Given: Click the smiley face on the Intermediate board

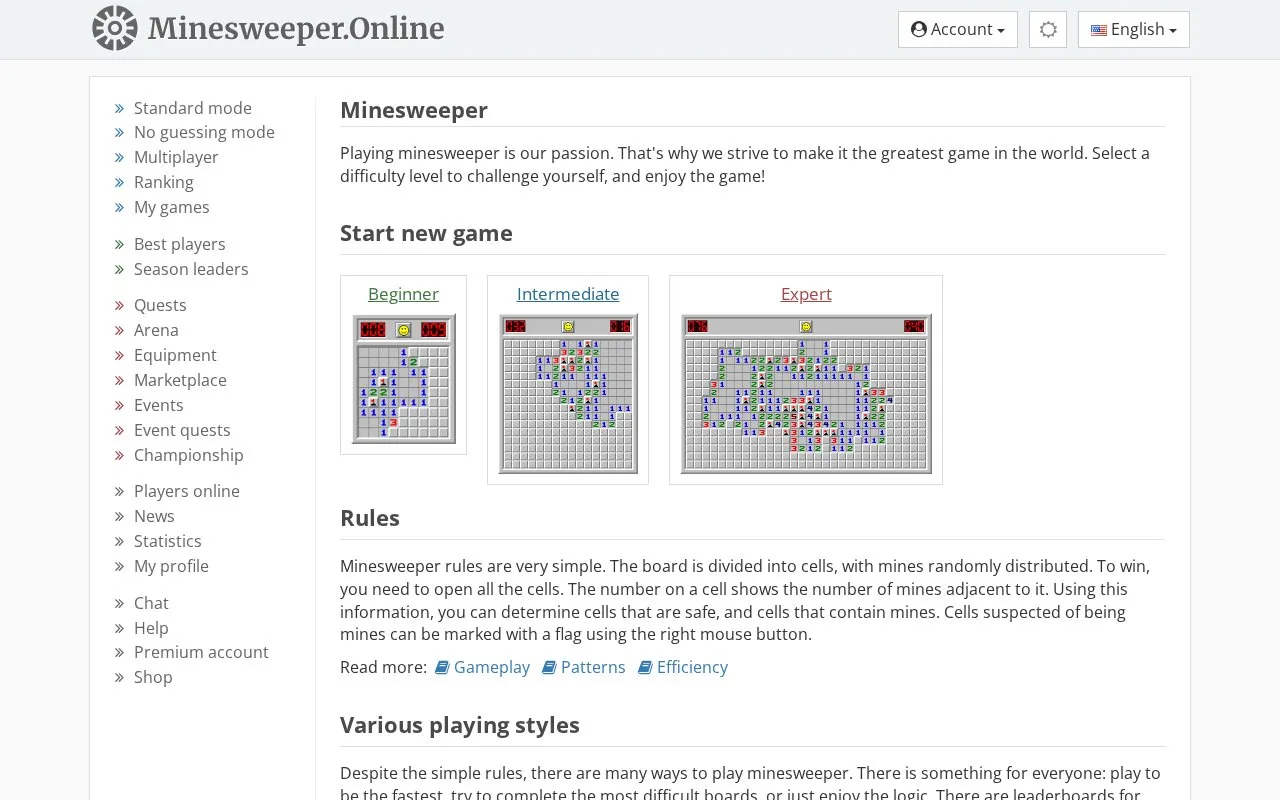Looking at the screenshot, I should pyautogui.click(x=568, y=327).
